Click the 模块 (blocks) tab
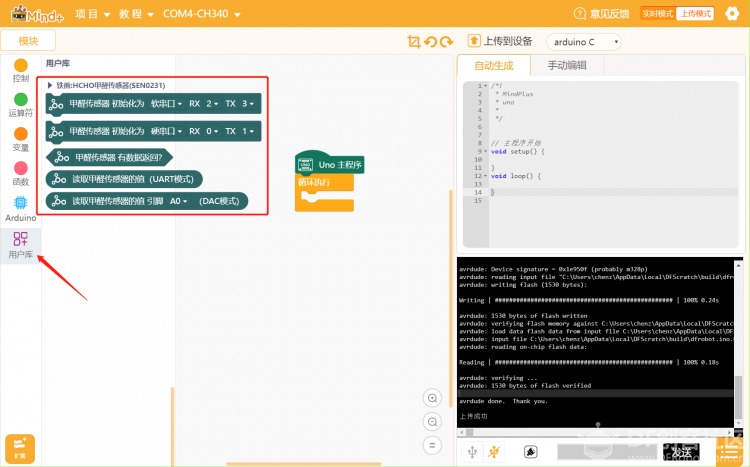The height and width of the screenshot is (467, 750). pos(28,41)
